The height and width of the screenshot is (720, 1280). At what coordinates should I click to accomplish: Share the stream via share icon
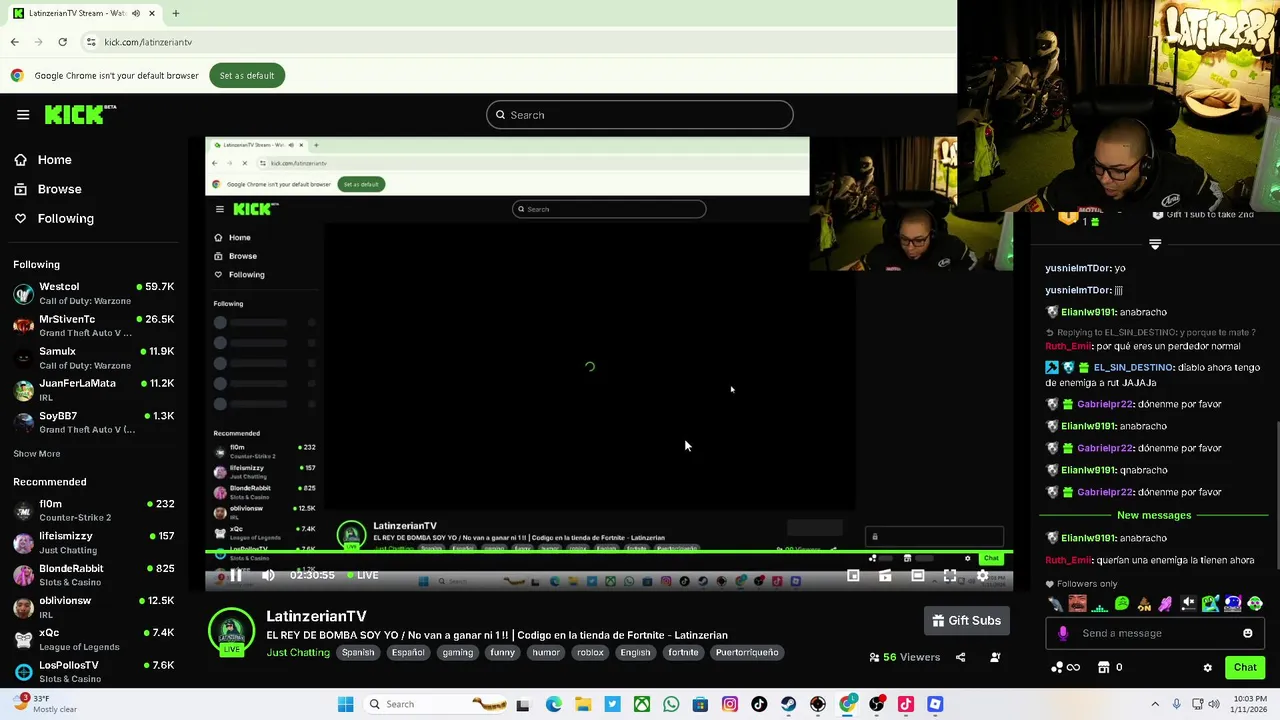point(960,657)
